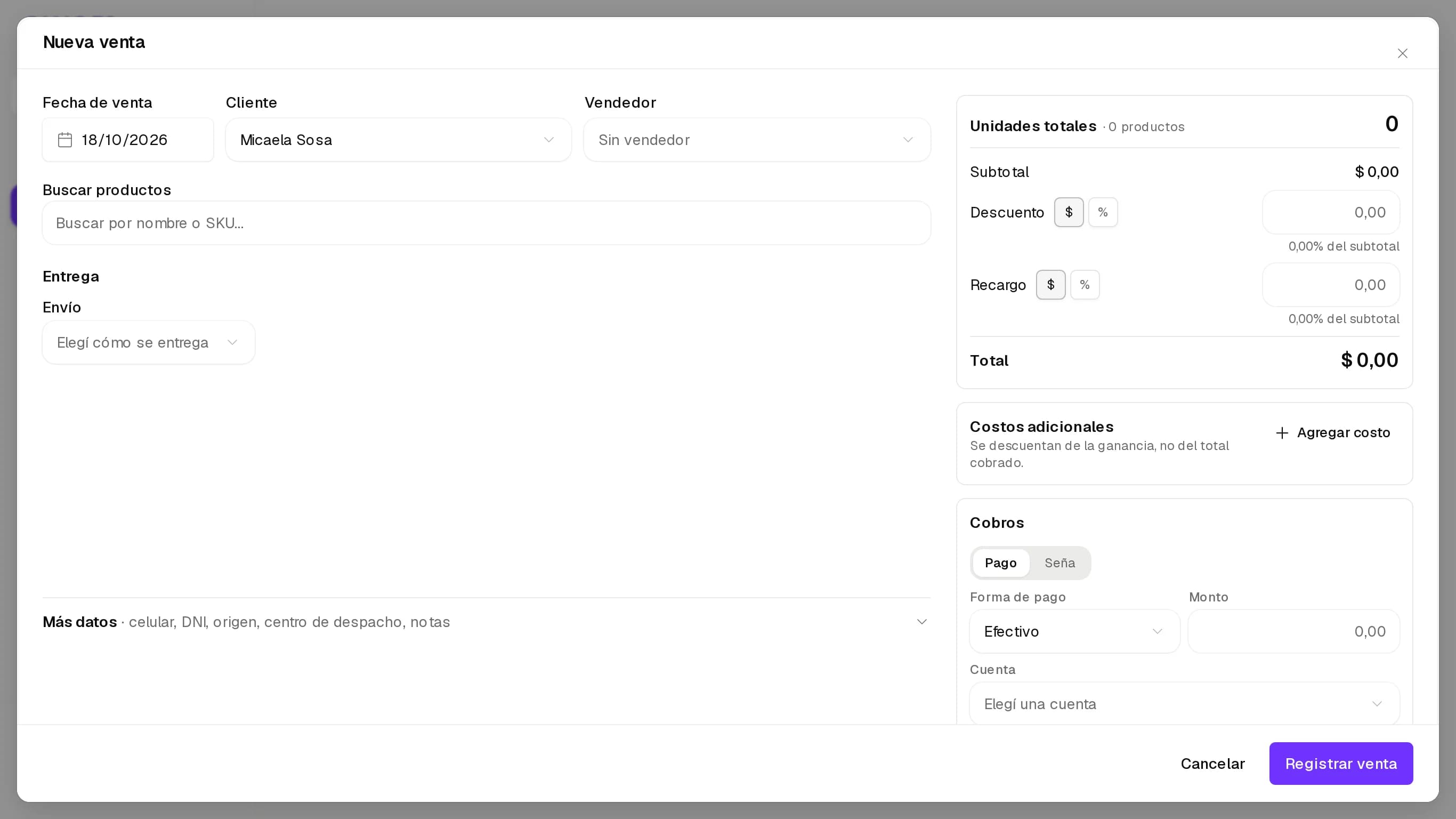The image size is (1456, 819).
Task: Set Descuento mode to dollar amount
Action: click(x=1068, y=212)
